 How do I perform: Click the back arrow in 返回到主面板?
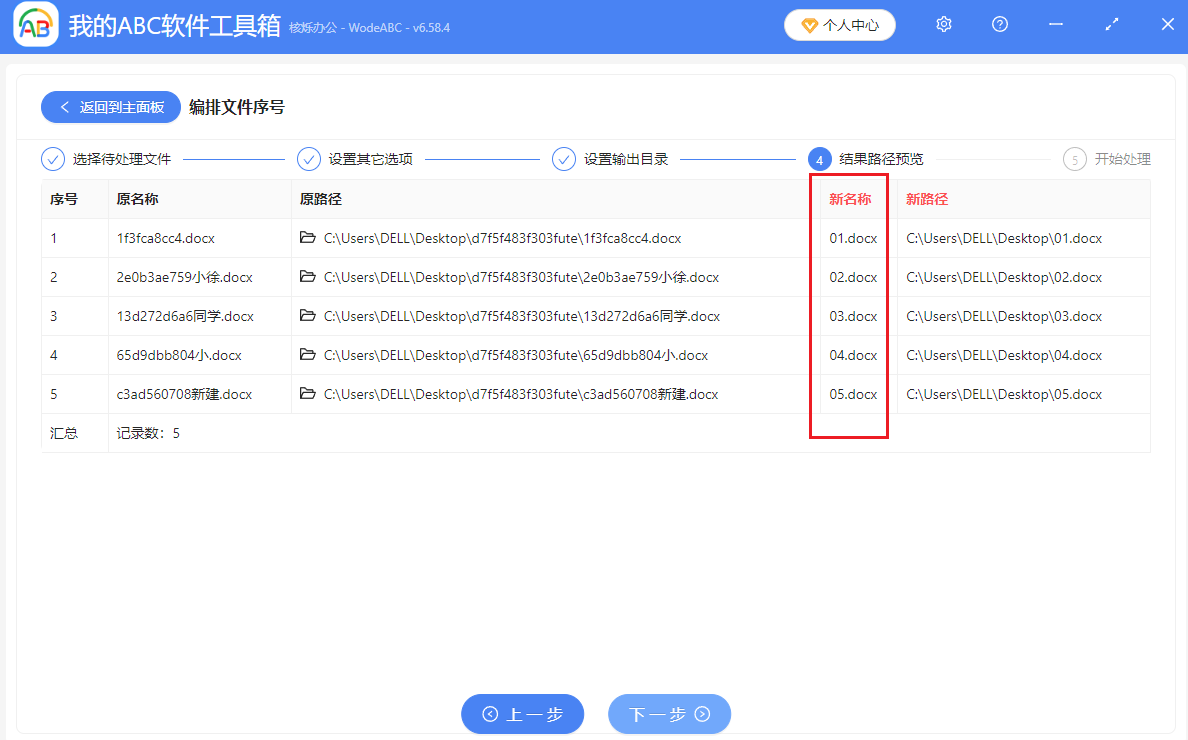[66, 107]
